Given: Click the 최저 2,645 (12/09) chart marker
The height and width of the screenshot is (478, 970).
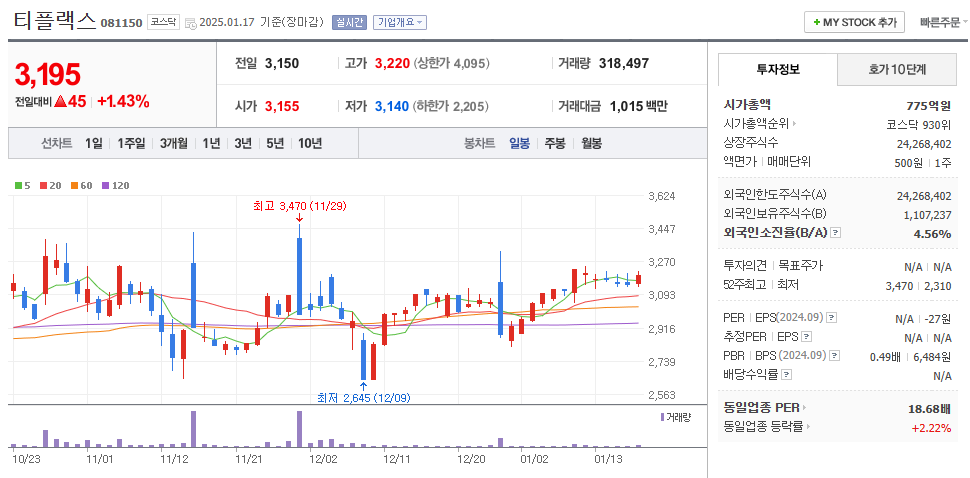Looking at the screenshot, I should [364, 398].
